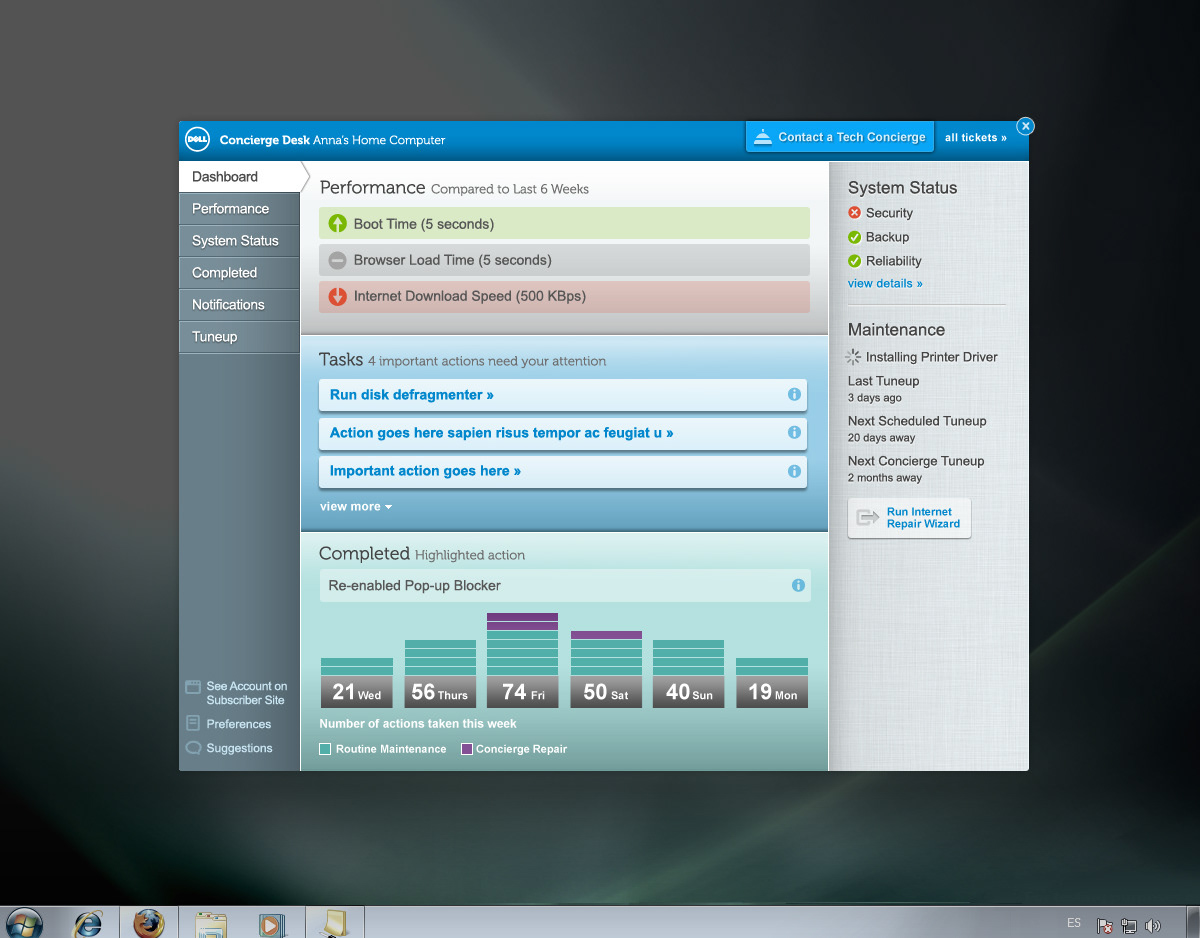Click Contact a Tech Concierge button
The height and width of the screenshot is (938, 1200).
pyautogui.click(x=840, y=137)
